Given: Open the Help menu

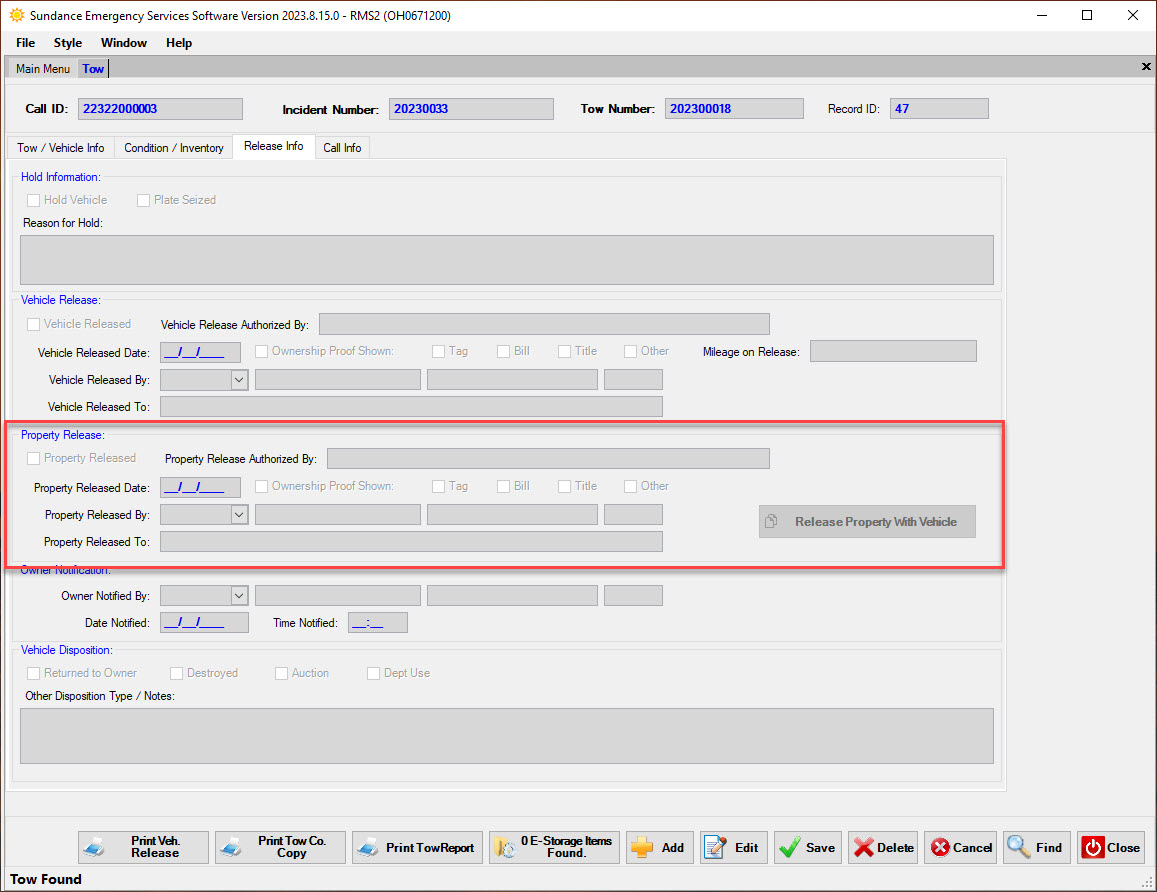Looking at the screenshot, I should point(179,43).
